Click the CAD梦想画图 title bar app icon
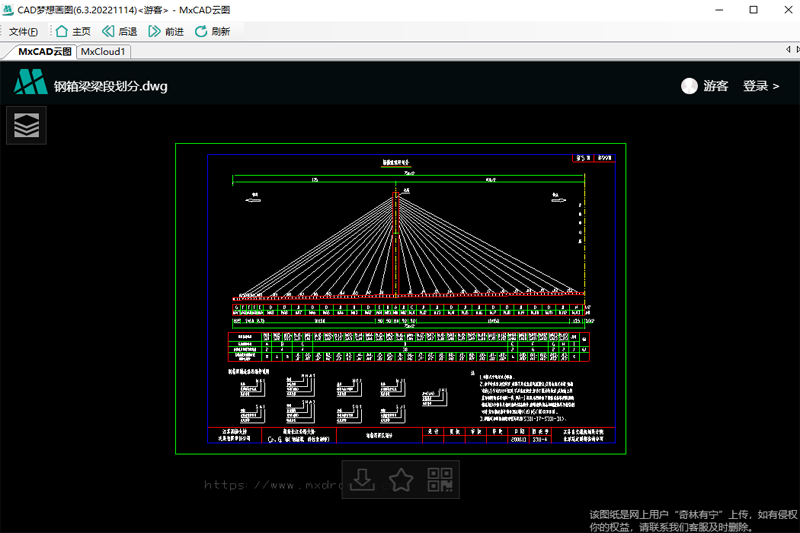800x533 pixels. tap(9, 9)
